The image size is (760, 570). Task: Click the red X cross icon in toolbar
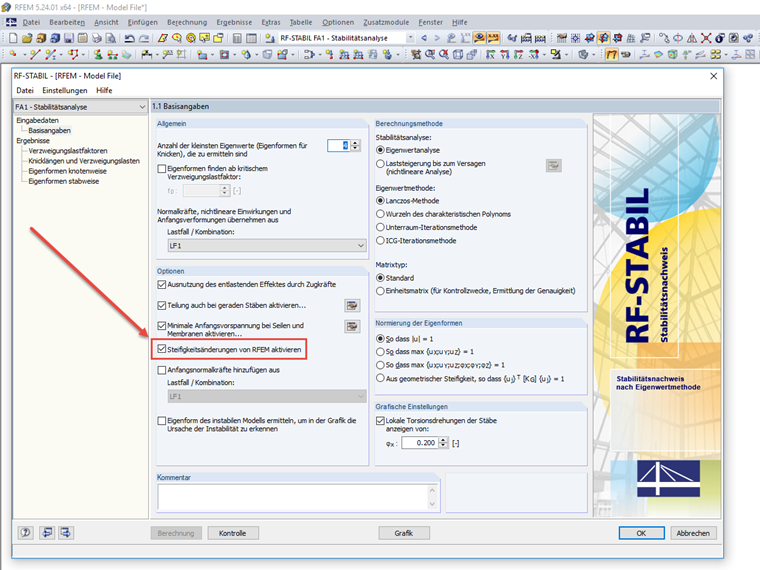coord(706,38)
